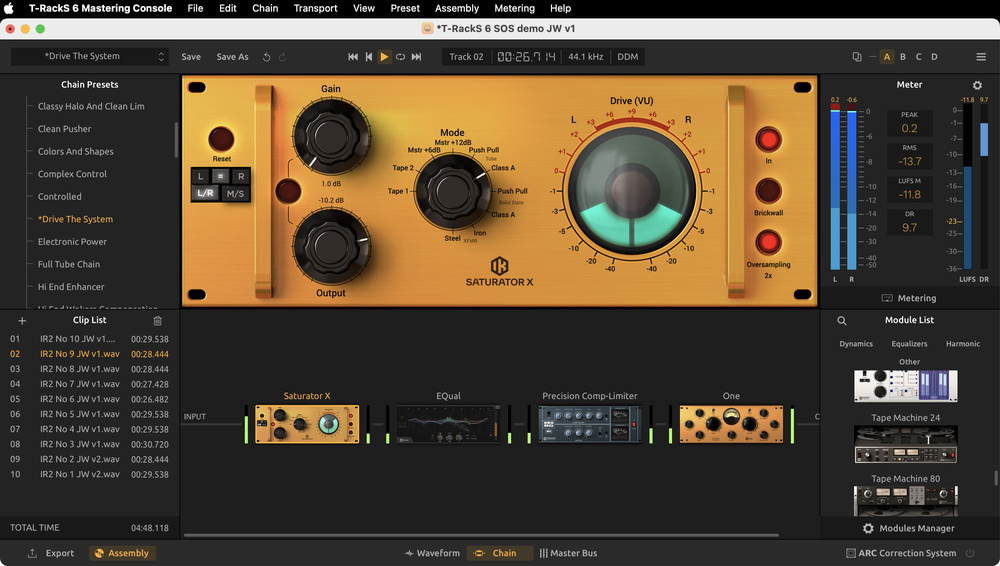
Task: Delete clip with trash icon
Action: tap(158, 321)
